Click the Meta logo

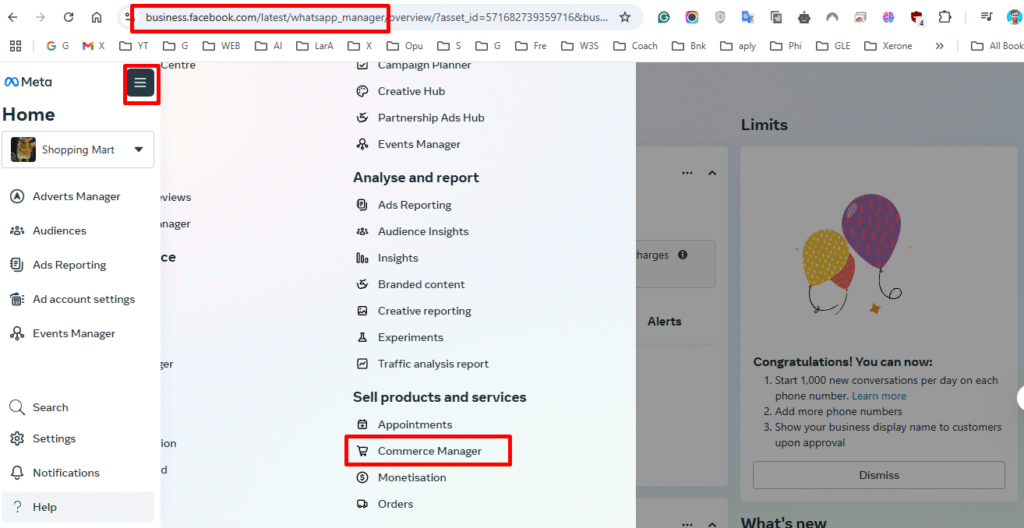[28, 82]
